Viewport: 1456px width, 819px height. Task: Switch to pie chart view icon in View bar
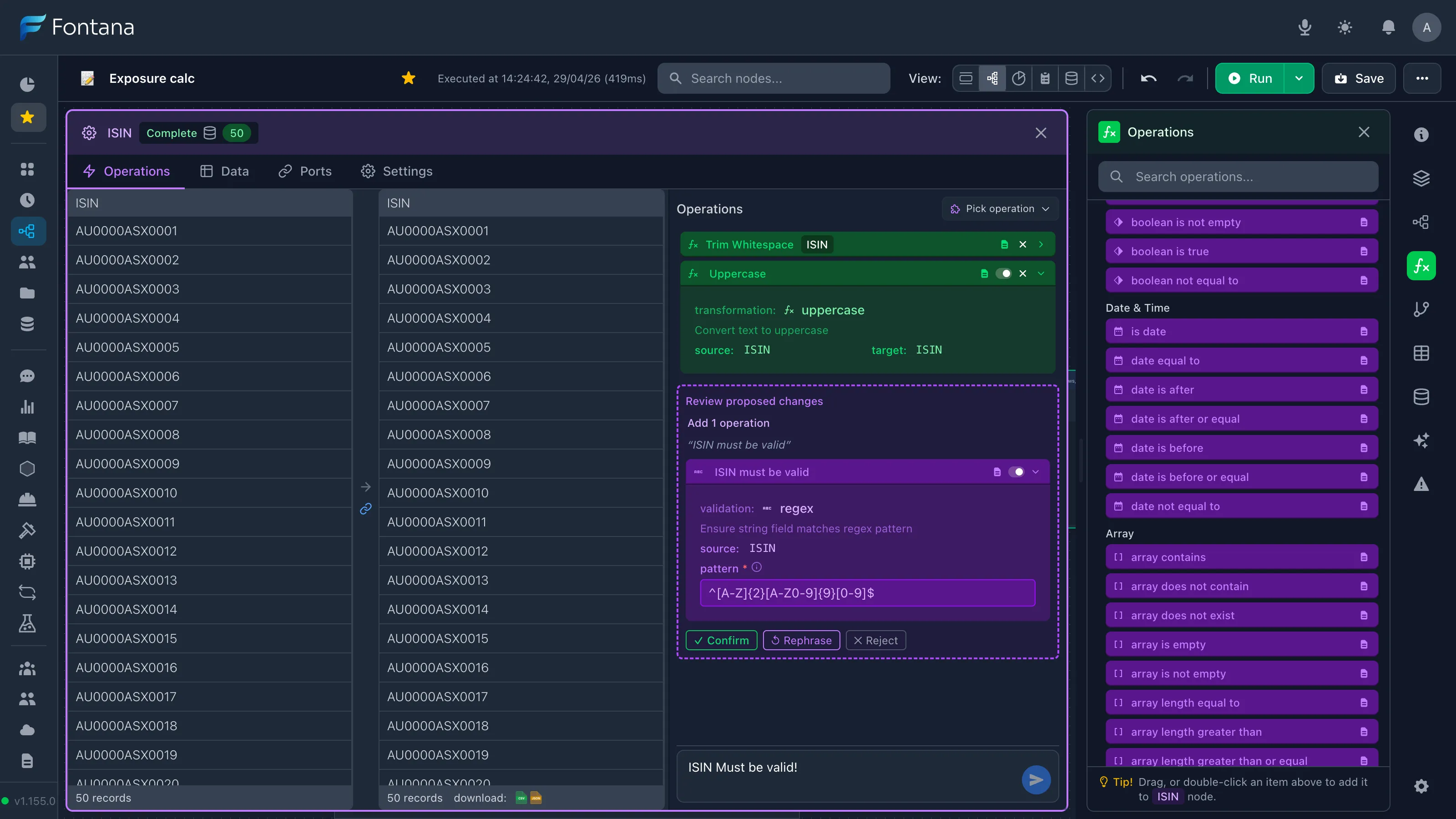pyautogui.click(x=1019, y=78)
